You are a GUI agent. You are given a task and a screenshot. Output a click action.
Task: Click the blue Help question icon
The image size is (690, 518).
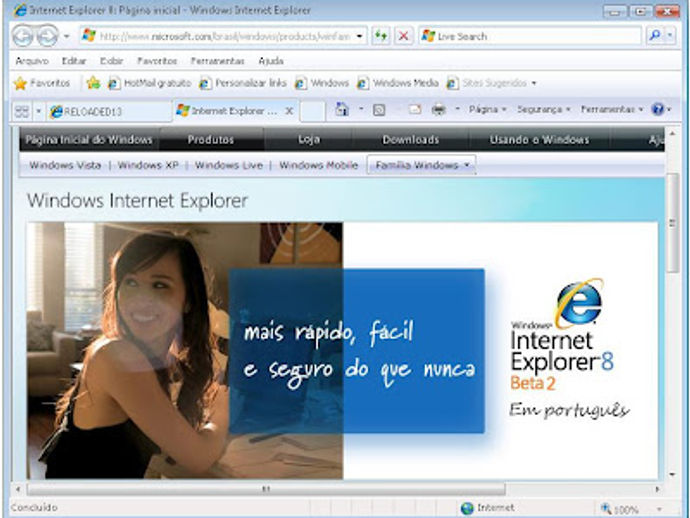click(x=657, y=109)
